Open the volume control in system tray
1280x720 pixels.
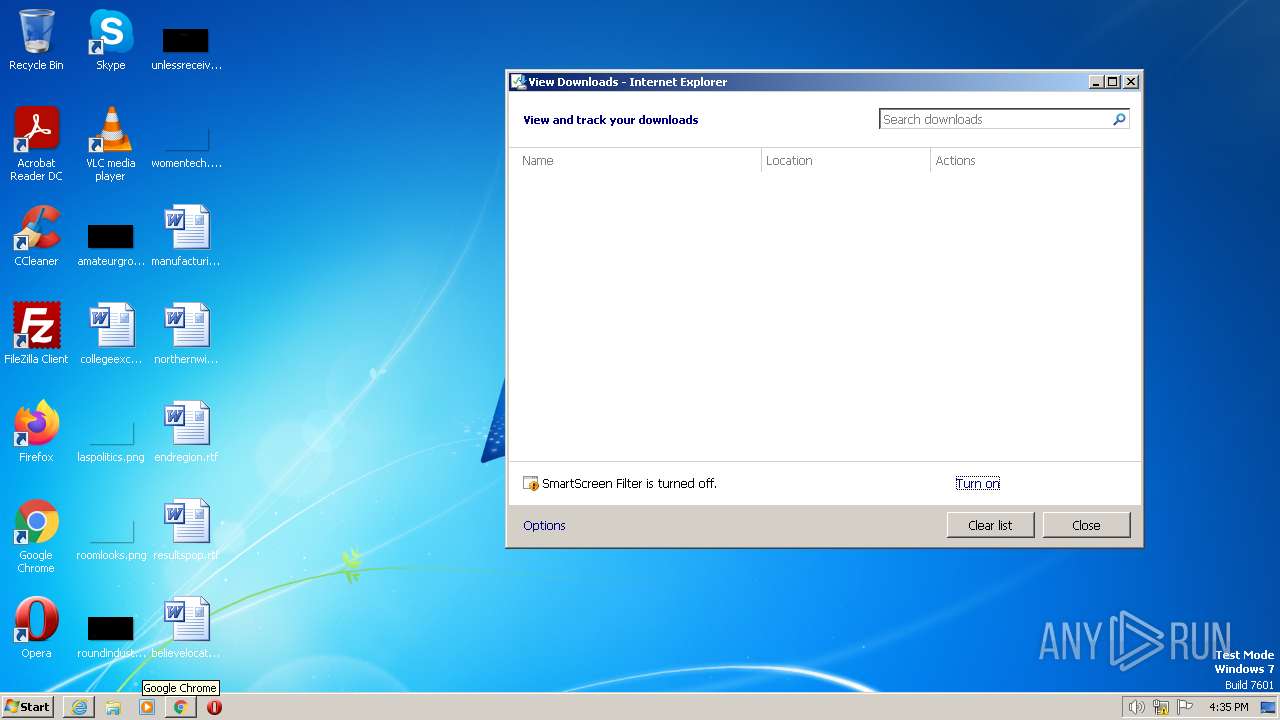(x=1136, y=707)
